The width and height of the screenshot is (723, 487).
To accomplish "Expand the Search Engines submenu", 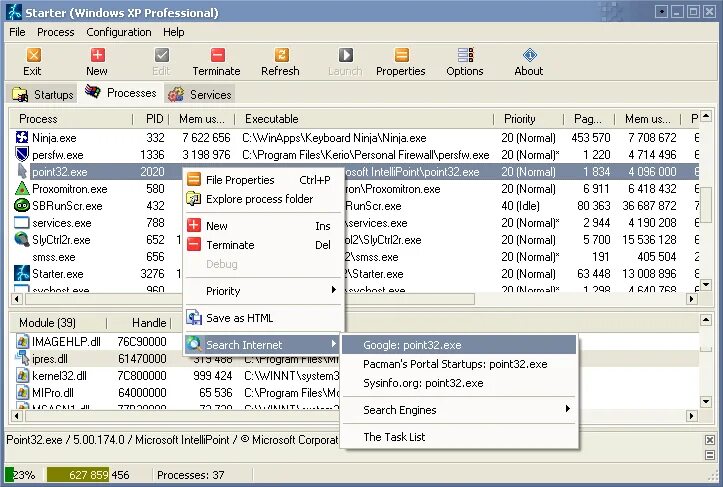I will tap(460, 410).
